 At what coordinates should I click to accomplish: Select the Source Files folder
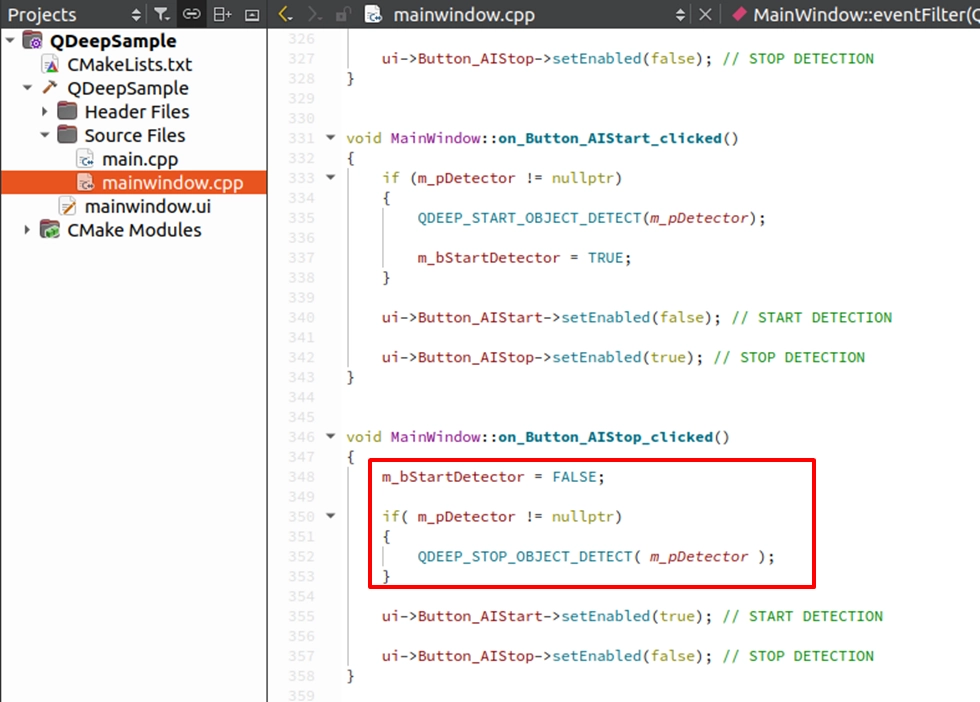click(x=135, y=136)
